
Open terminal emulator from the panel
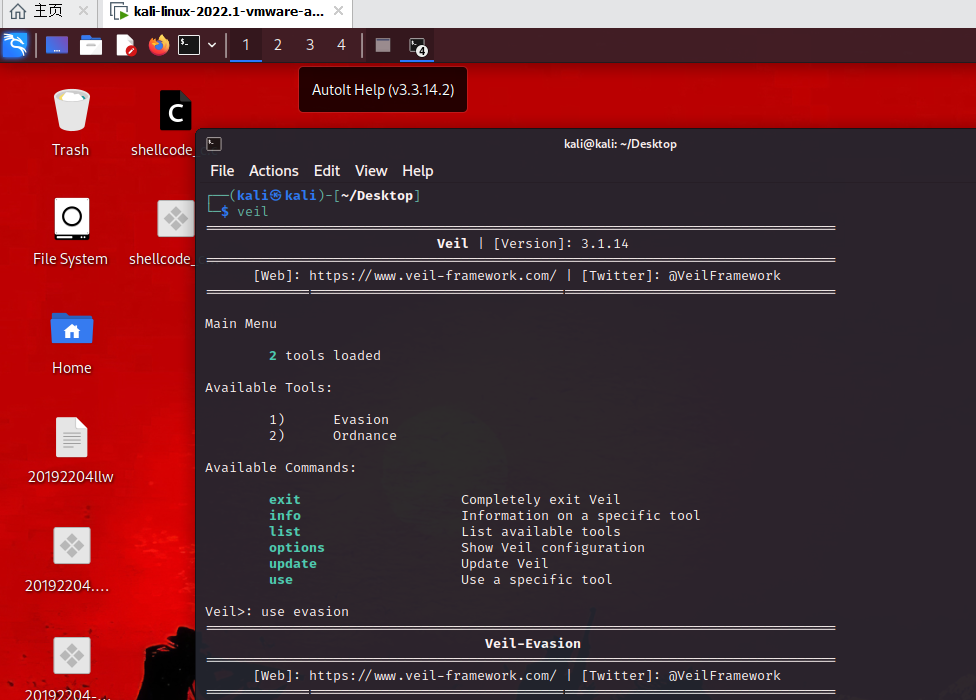coord(189,45)
